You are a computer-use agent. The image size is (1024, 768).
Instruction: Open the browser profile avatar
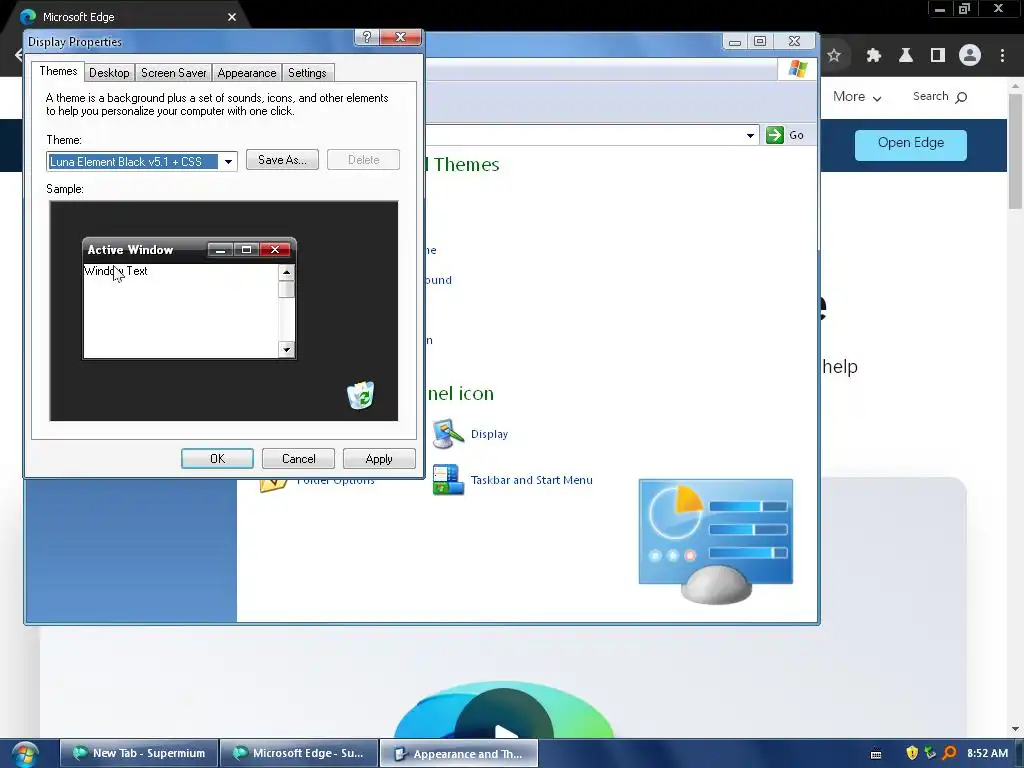(x=970, y=56)
